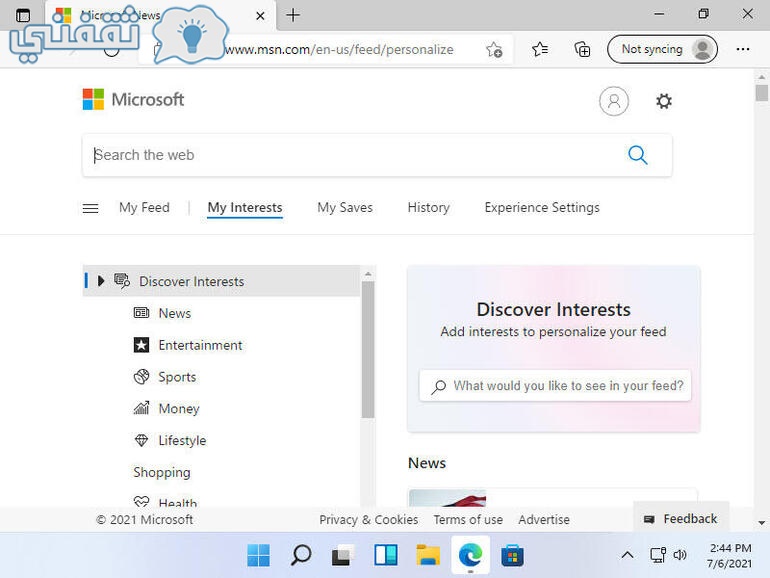Switch to the My Feed tab
Image resolution: width=770 pixels, height=578 pixels.
coord(144,208)
